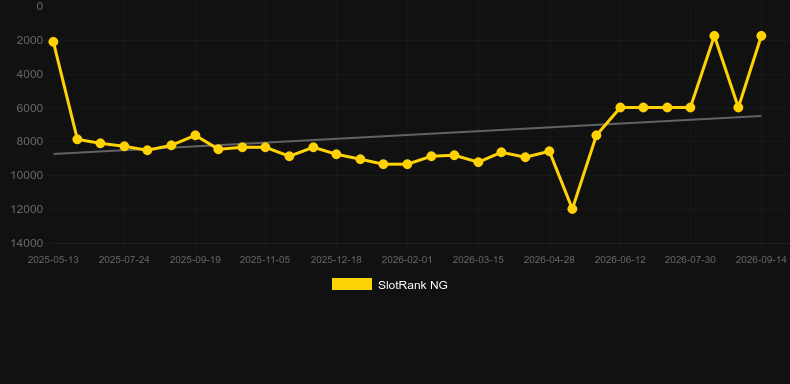Click the '2026-04-28' x-axis label
The width and height of the screenshot is (790, 384).
pos(549,260)
